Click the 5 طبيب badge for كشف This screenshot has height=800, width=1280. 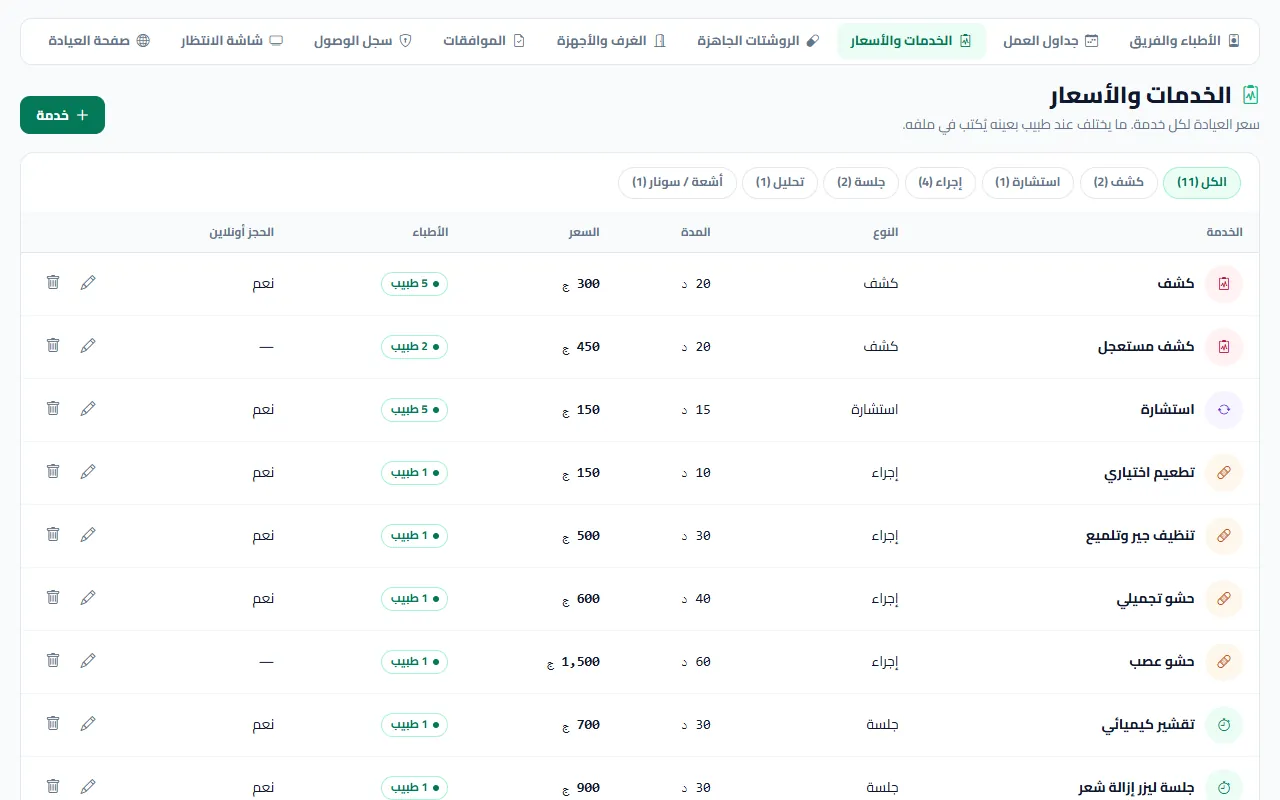pyautogui.click(x=415, y=284)
